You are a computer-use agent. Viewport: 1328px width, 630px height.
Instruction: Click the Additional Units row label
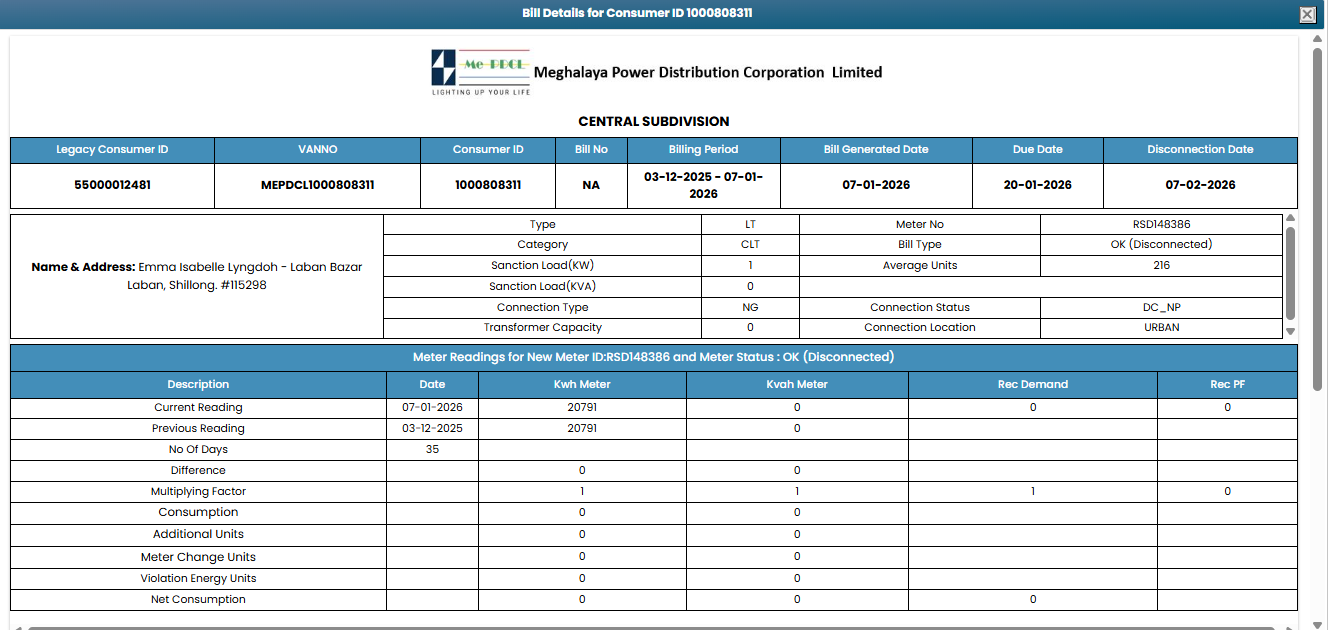point(198,535)
